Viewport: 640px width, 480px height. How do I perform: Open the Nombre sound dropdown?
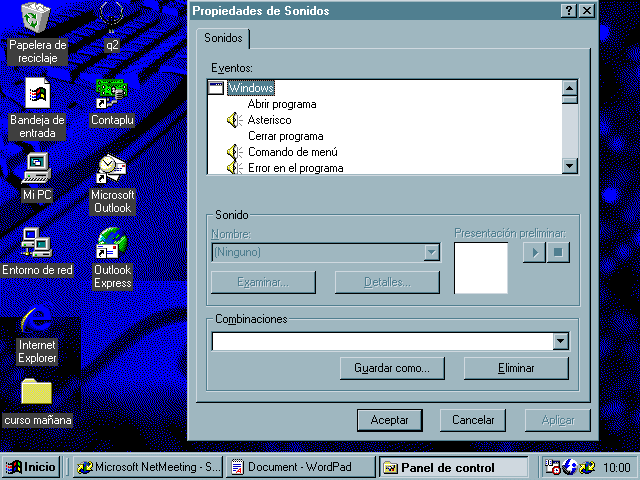click(x=432, y=252)
